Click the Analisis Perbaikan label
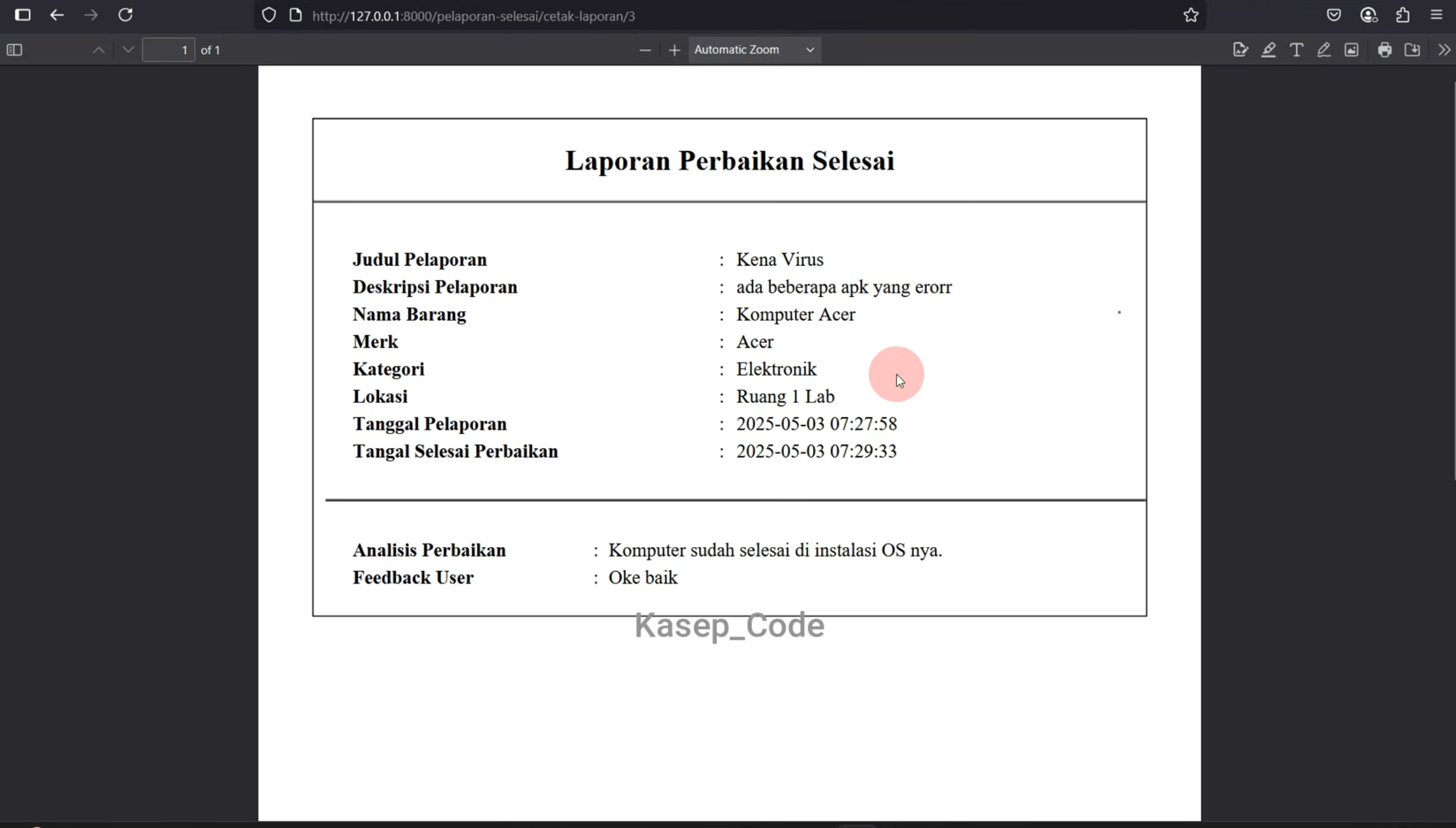The height and width of the screenshot is (828, 1456). [x=429, y=550]
